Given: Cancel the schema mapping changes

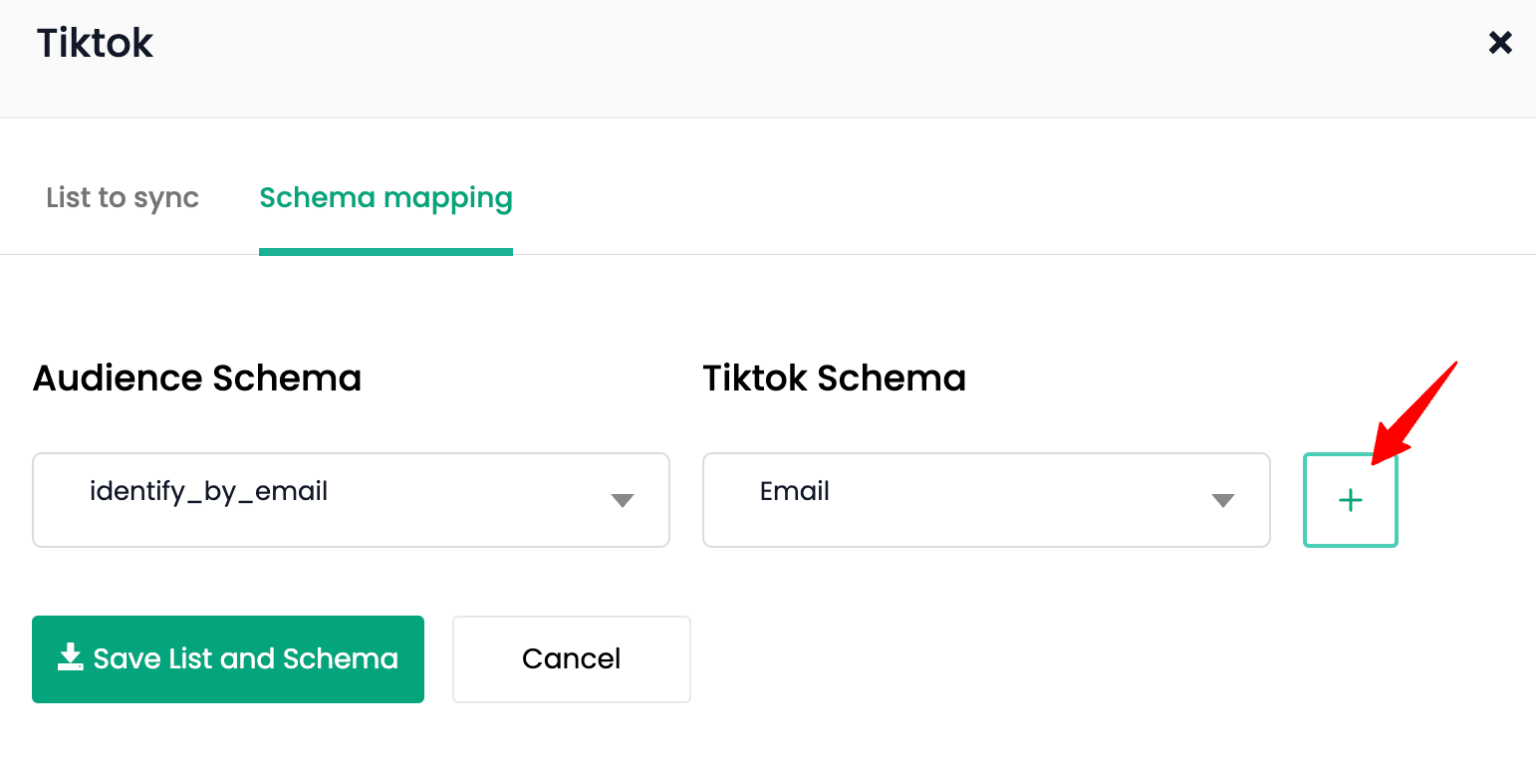Looking at the screenshot, I should click(x=571, y=658).
